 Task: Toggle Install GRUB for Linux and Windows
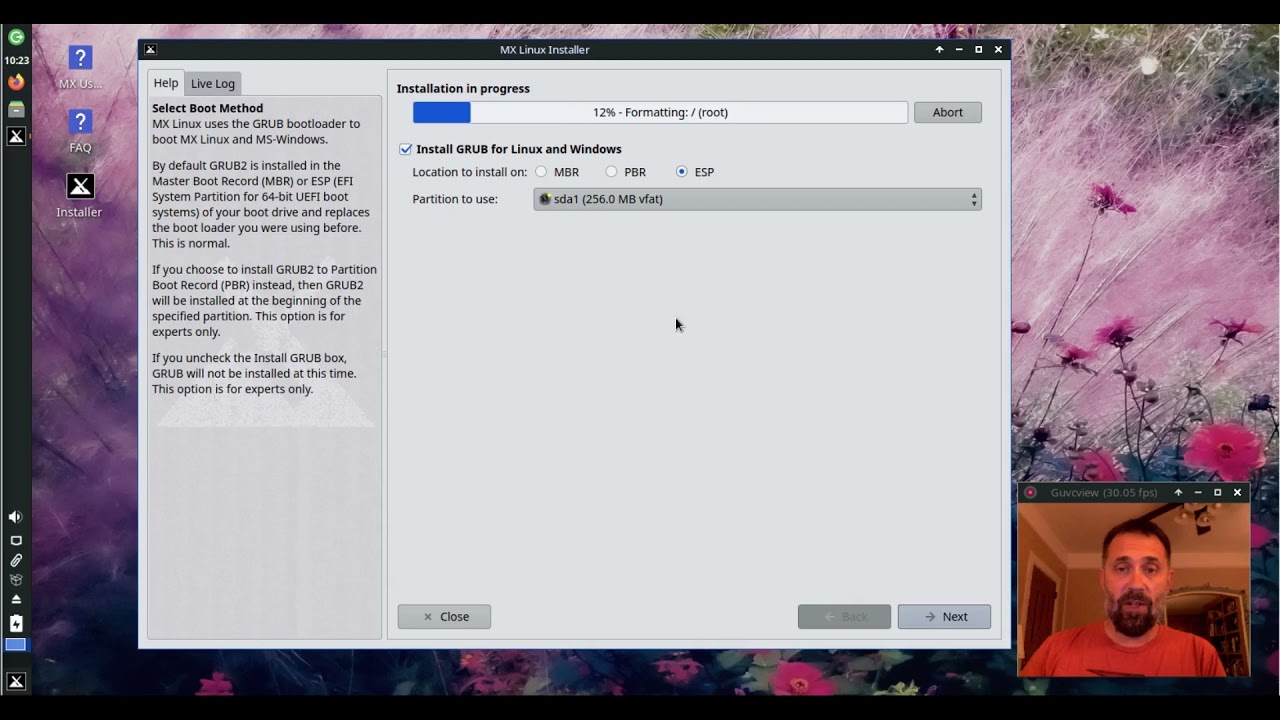tap(509, 149)
